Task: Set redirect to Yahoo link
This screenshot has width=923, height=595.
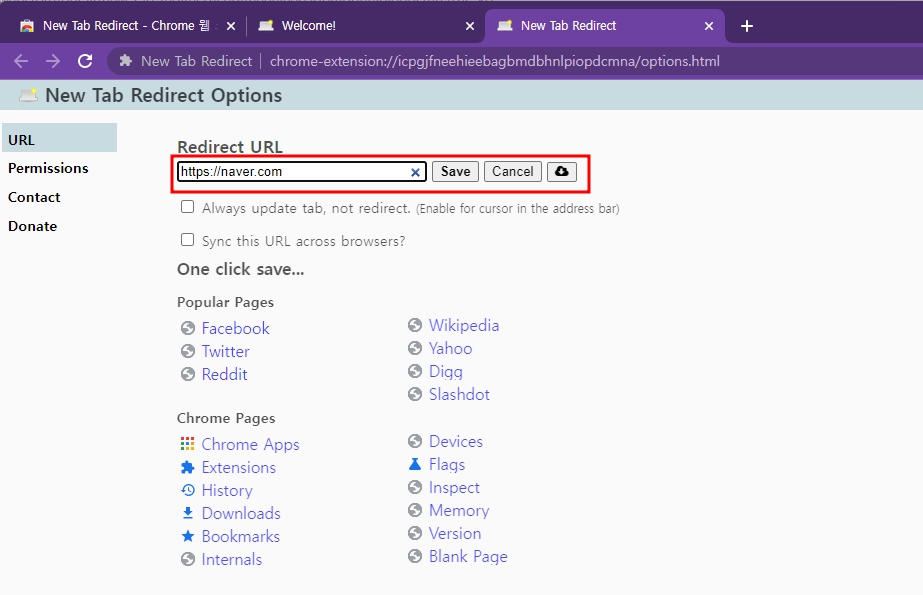Action: click(450, 348)
